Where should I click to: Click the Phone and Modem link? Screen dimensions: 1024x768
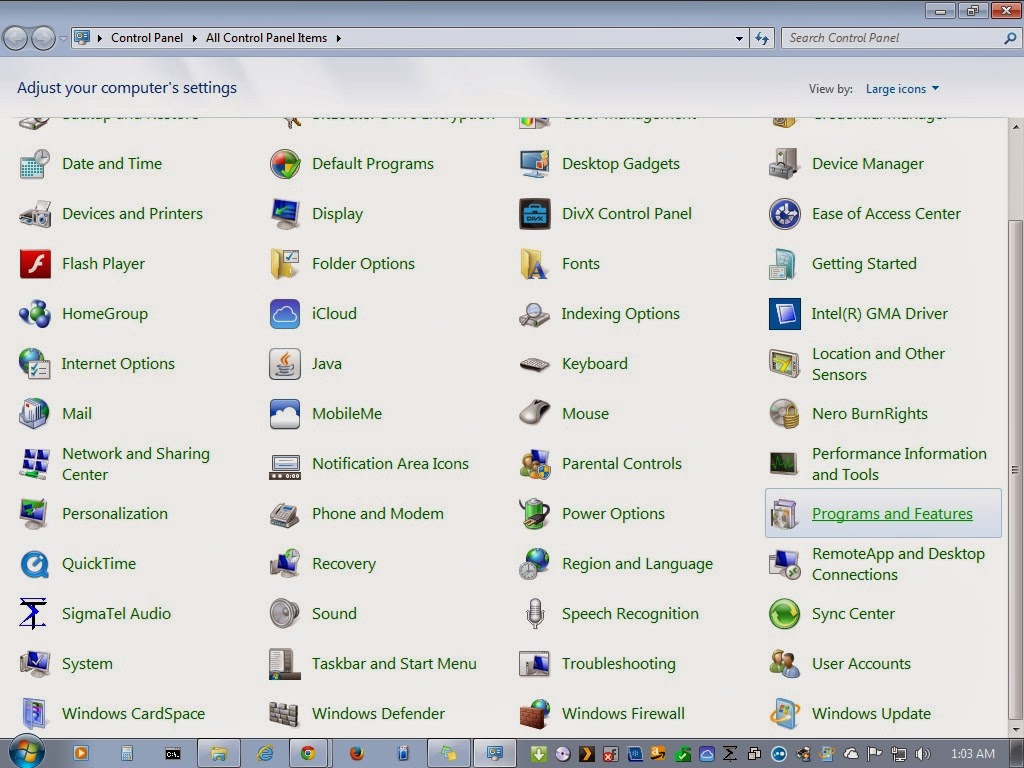click(x=377, y=514)
